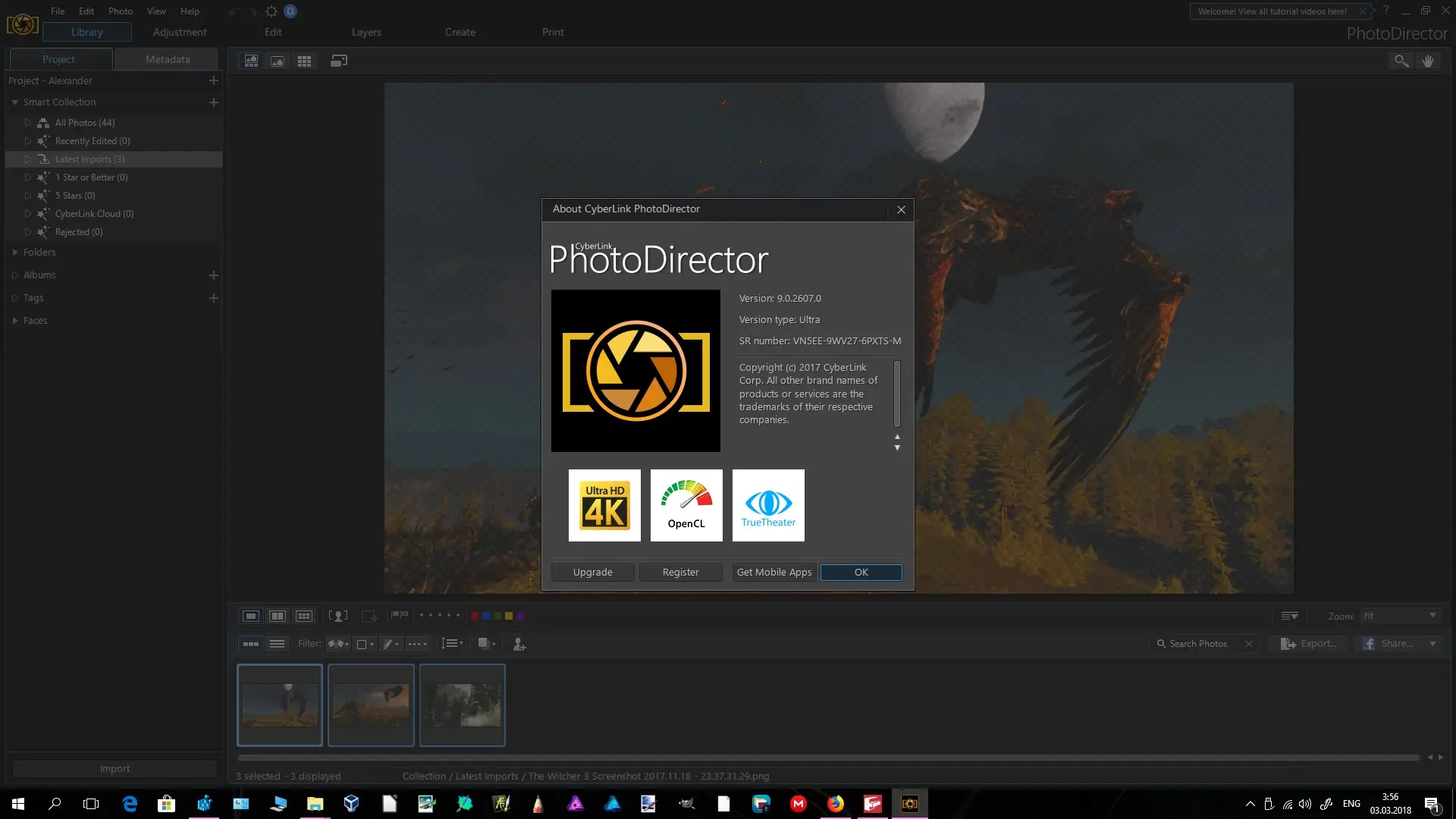The width and height of the screenshot is (1456, 819).
Task: Switch browser panel to list view
Action: pos(278,644)
